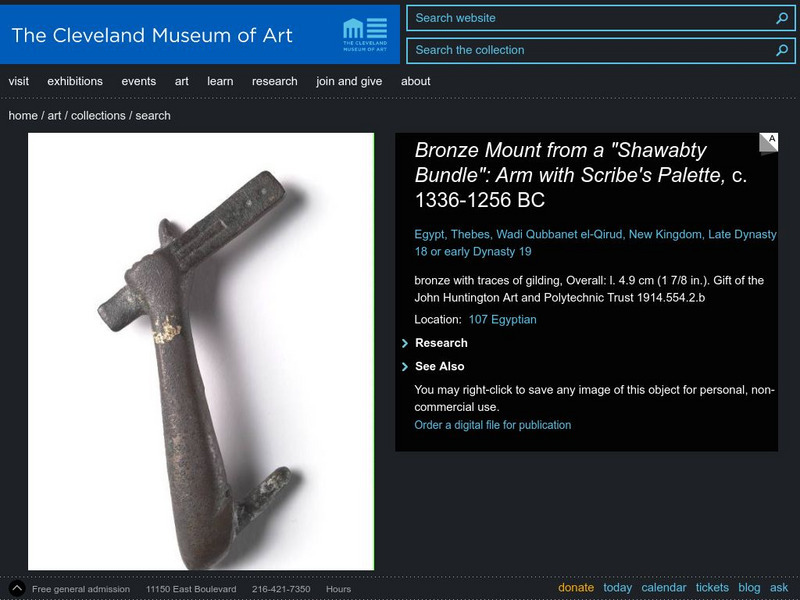Click 'Order a digital file for publication'

click(493, 425)
